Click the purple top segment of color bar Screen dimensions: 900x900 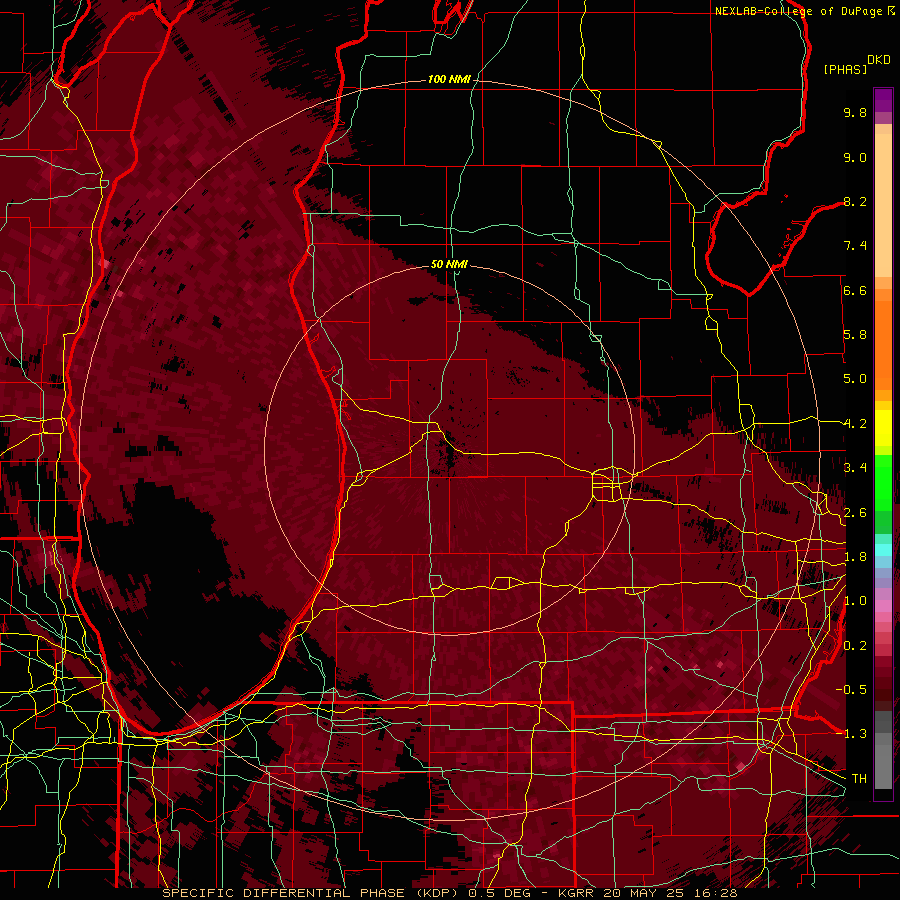click(x=883, y=100)
